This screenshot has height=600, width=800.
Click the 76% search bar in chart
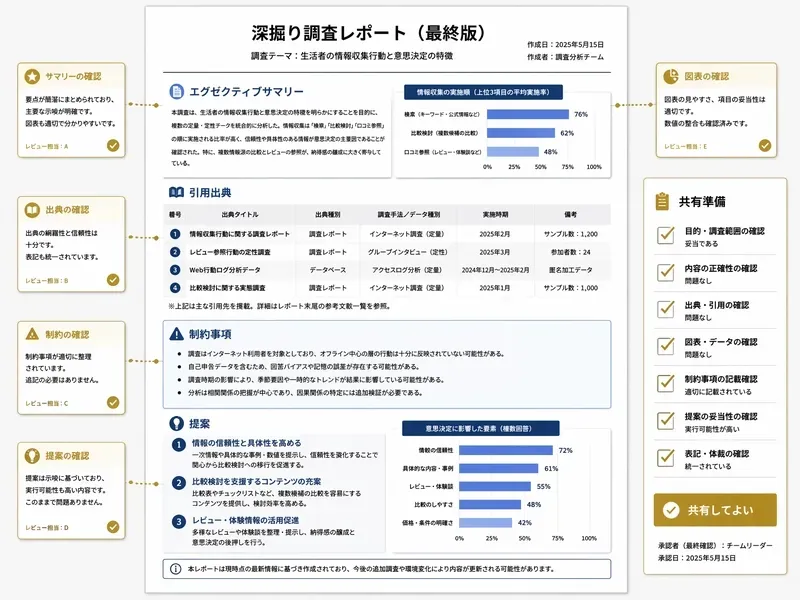click(528, 114)
